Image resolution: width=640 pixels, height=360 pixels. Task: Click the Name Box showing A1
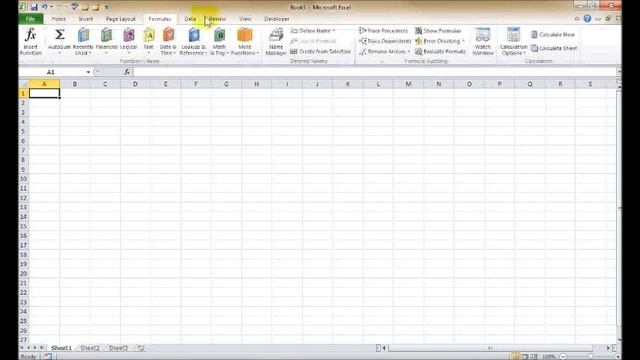(51, 72)
